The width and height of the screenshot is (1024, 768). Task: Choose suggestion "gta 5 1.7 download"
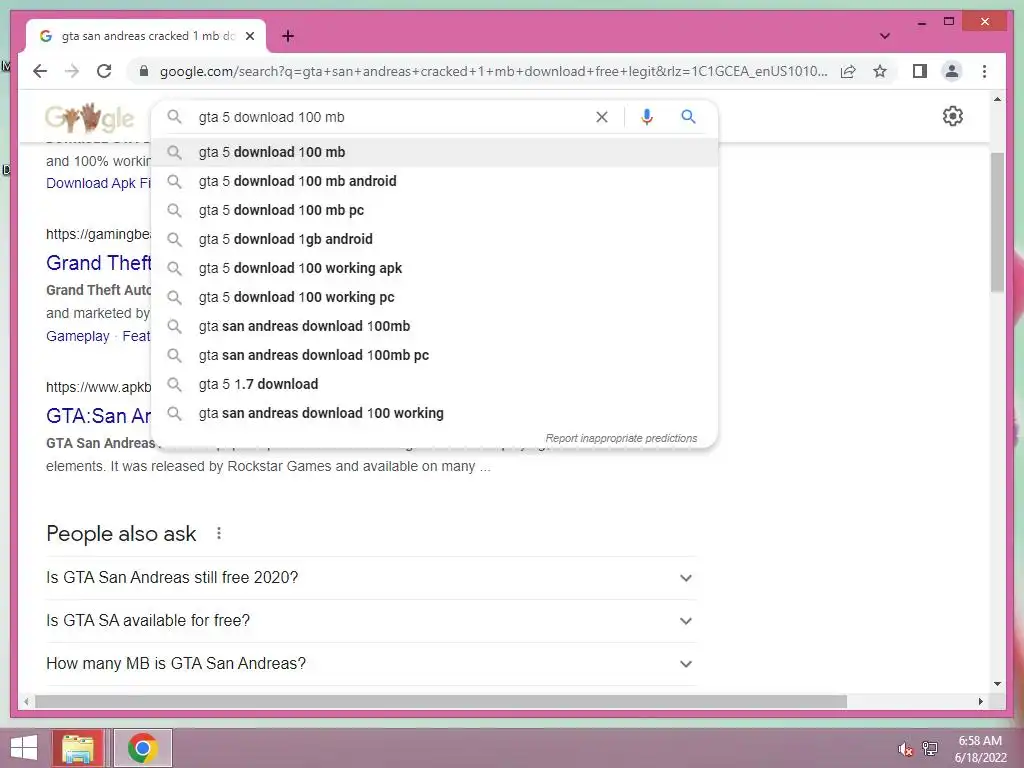pyautogui.click(x=434, y=384)
